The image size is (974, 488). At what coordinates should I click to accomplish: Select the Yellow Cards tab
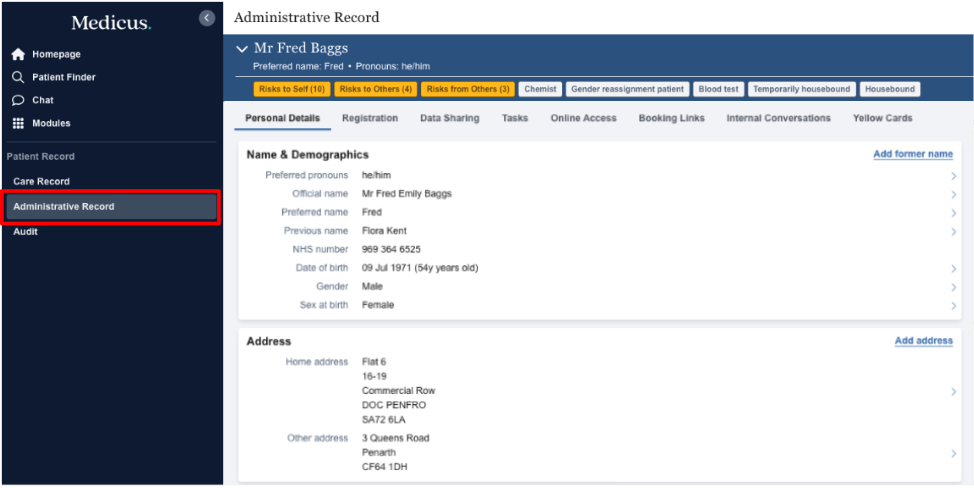[x=882, y=118]
